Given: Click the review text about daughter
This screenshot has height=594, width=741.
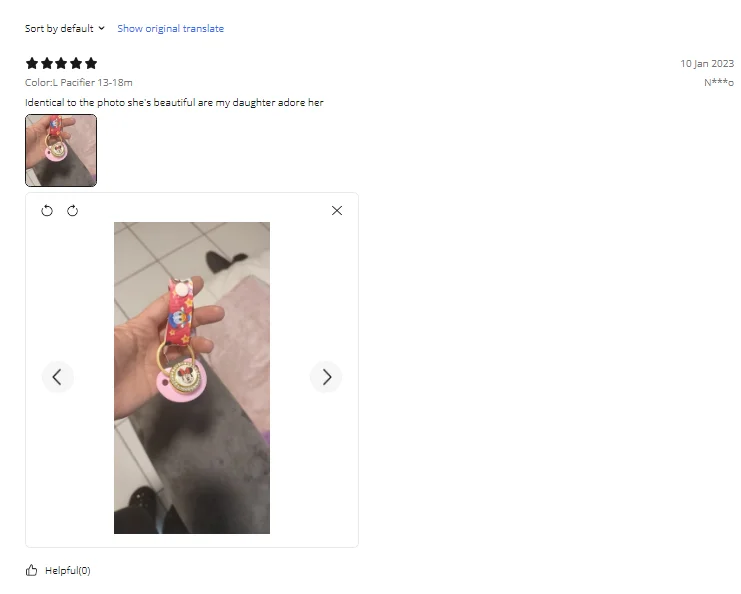Looking at the screenshot, I should coord(174,103).
